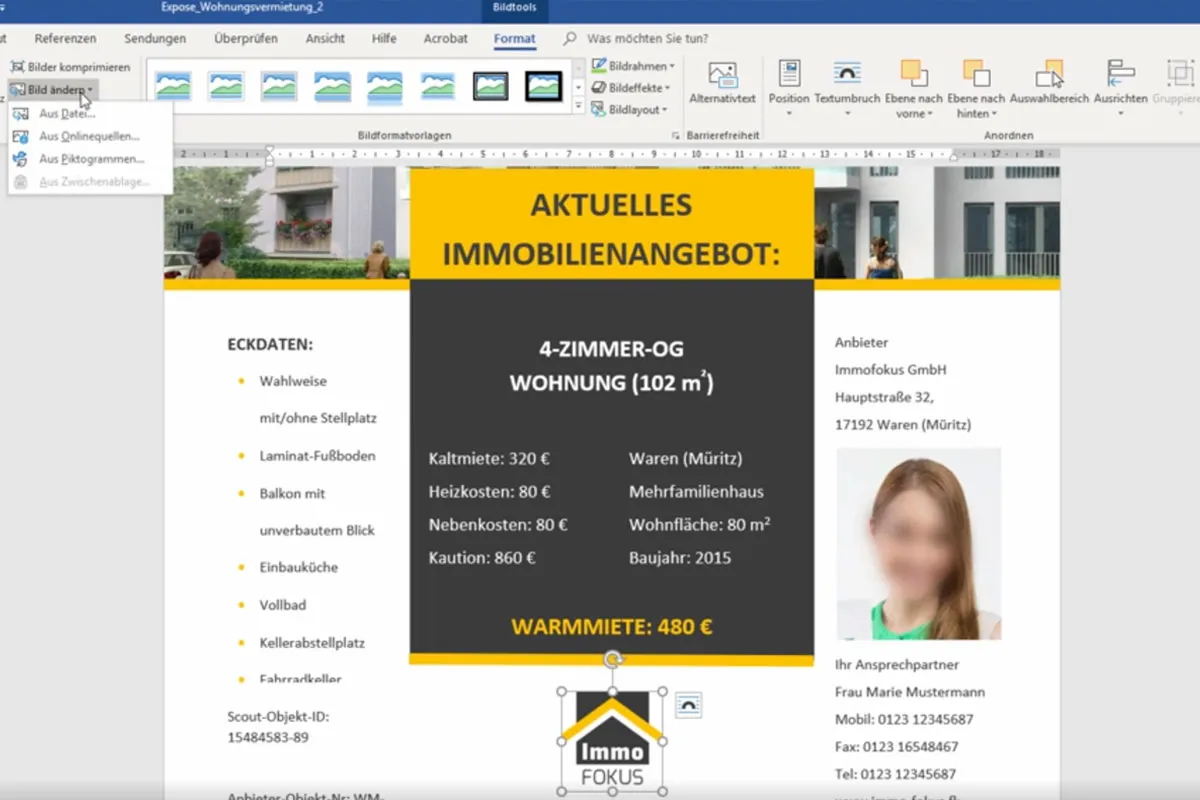The height and width of the screenshot is (800, 1200).
Task: Select the Immo Fokus logo image
Action: coord(613,741)
